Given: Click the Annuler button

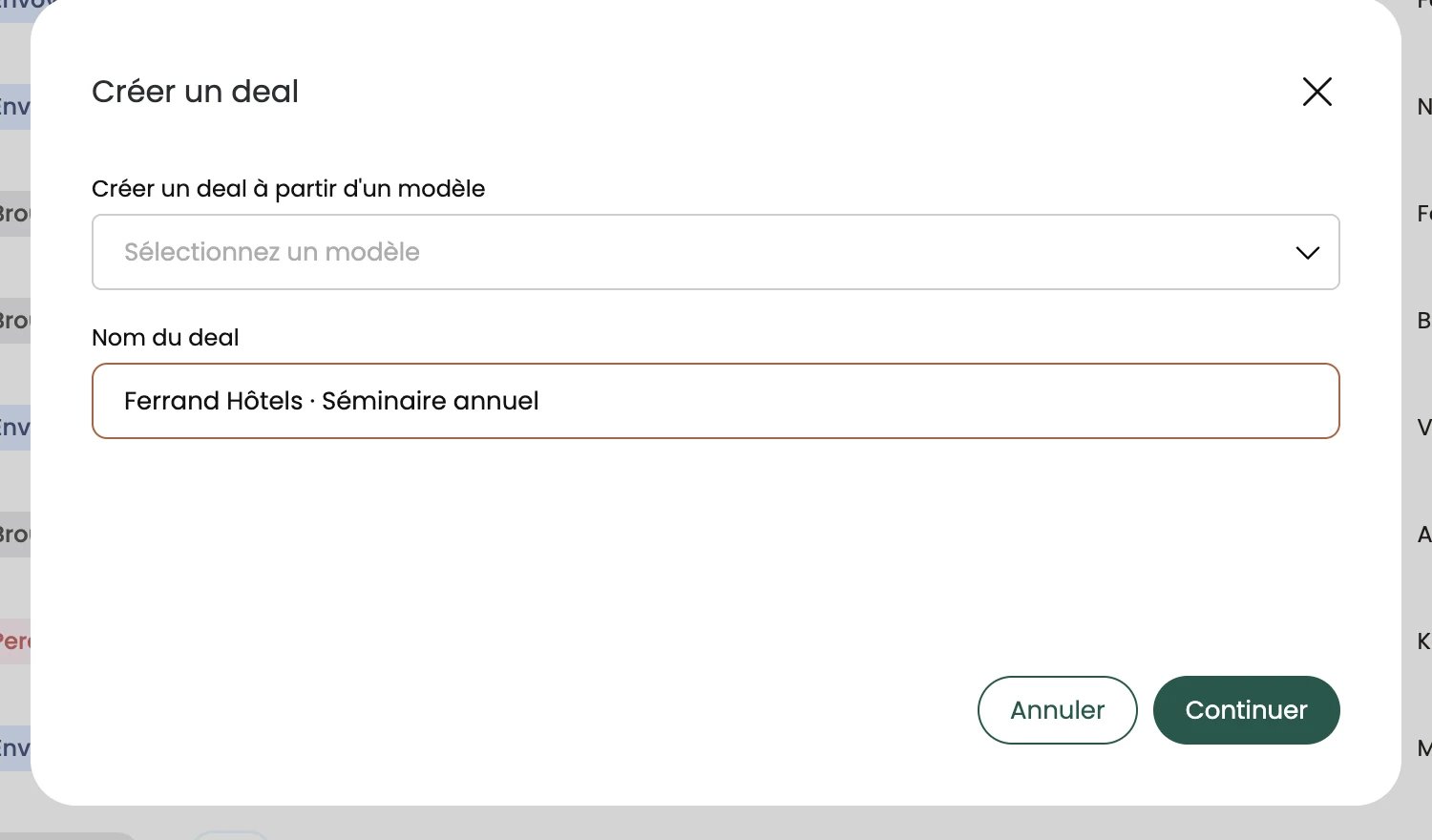Looking at the screenshot, I should [x=1058, y=710].
